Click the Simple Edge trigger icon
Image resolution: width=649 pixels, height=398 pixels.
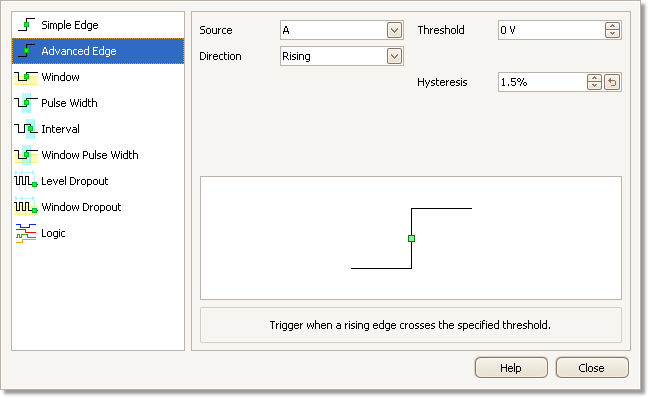[26, 25]
